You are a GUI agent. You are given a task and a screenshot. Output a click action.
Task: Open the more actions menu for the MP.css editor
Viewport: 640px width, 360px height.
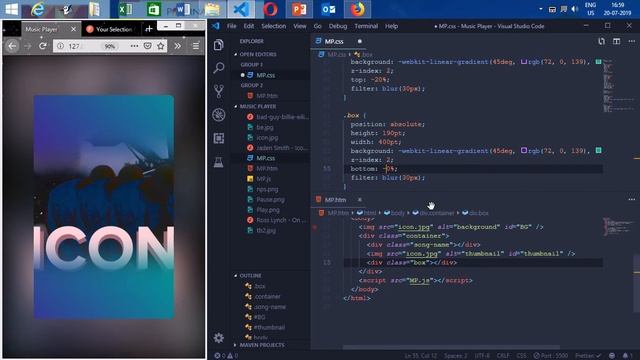[x=631, y=41]
